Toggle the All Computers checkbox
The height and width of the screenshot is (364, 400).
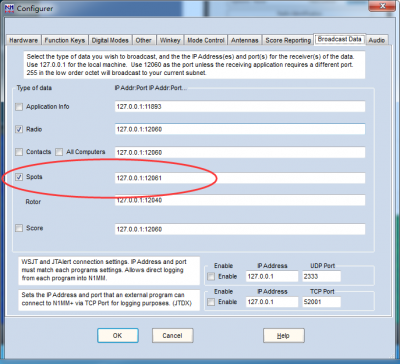click(59, 152)
